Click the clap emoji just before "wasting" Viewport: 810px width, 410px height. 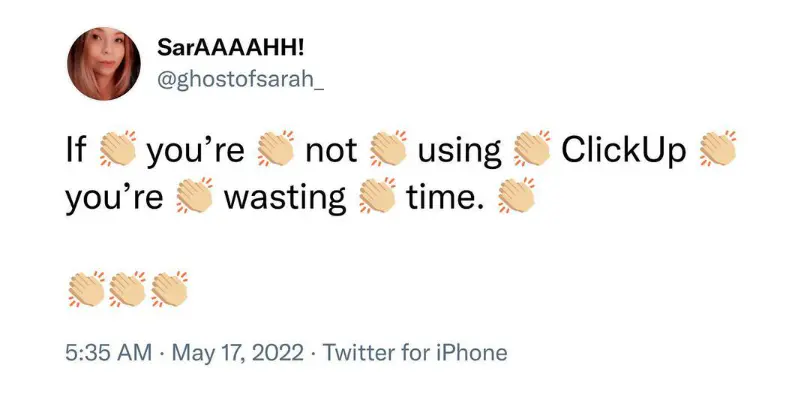(195, 196)
